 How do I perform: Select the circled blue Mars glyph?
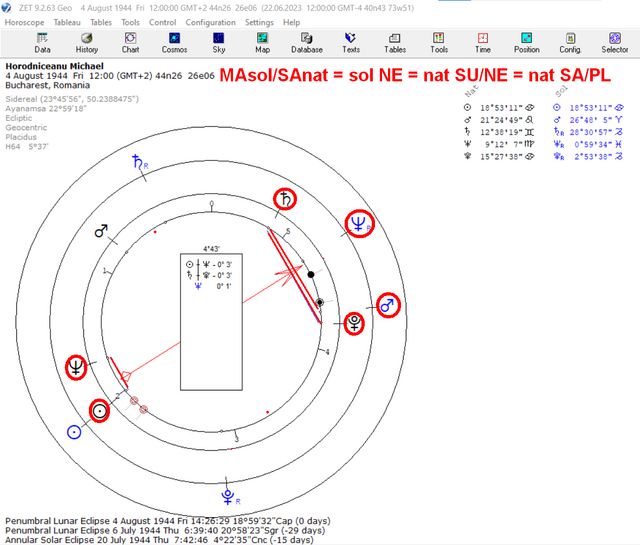click(388, 305)
